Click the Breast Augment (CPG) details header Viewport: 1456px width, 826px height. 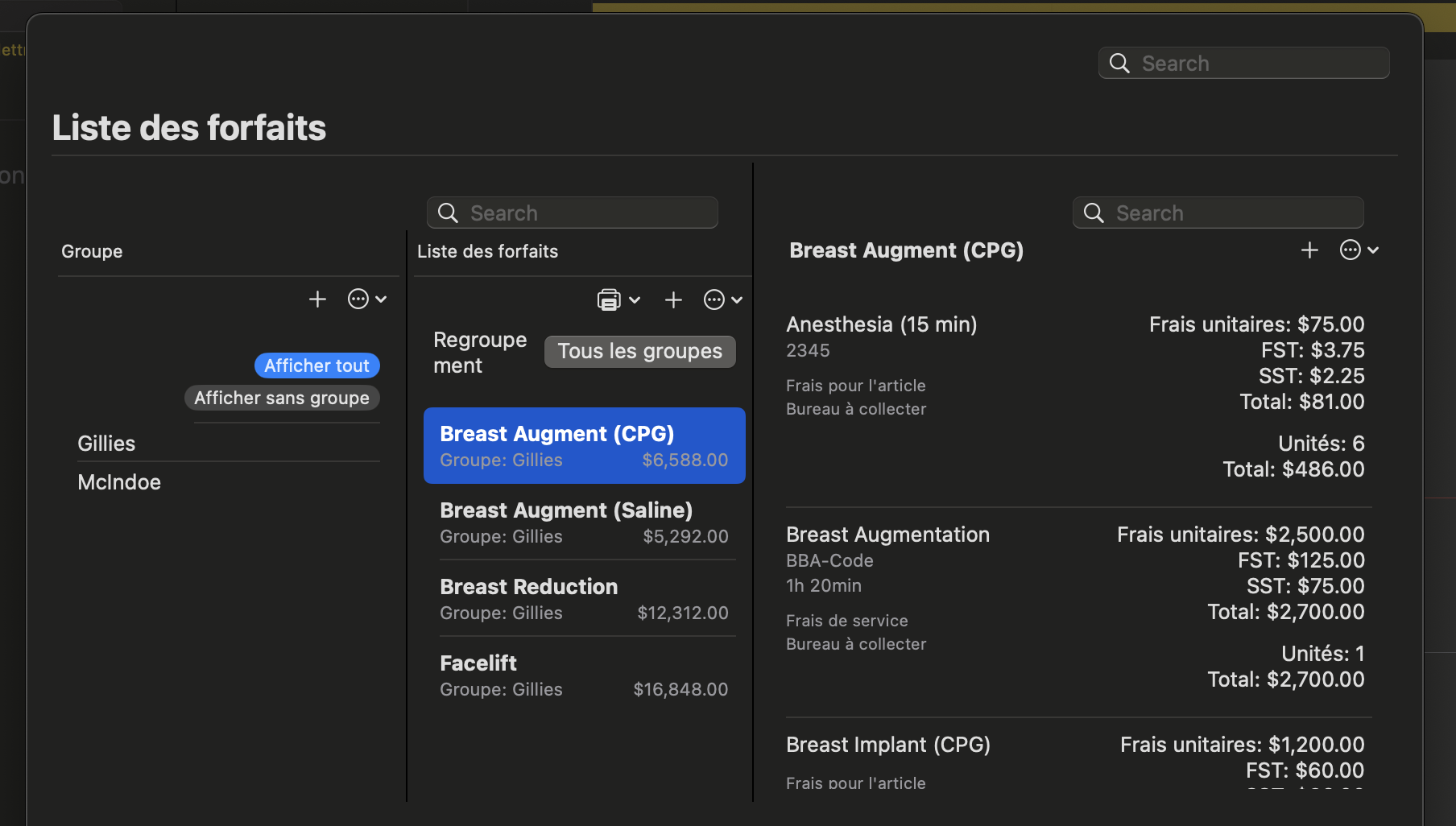906,250
